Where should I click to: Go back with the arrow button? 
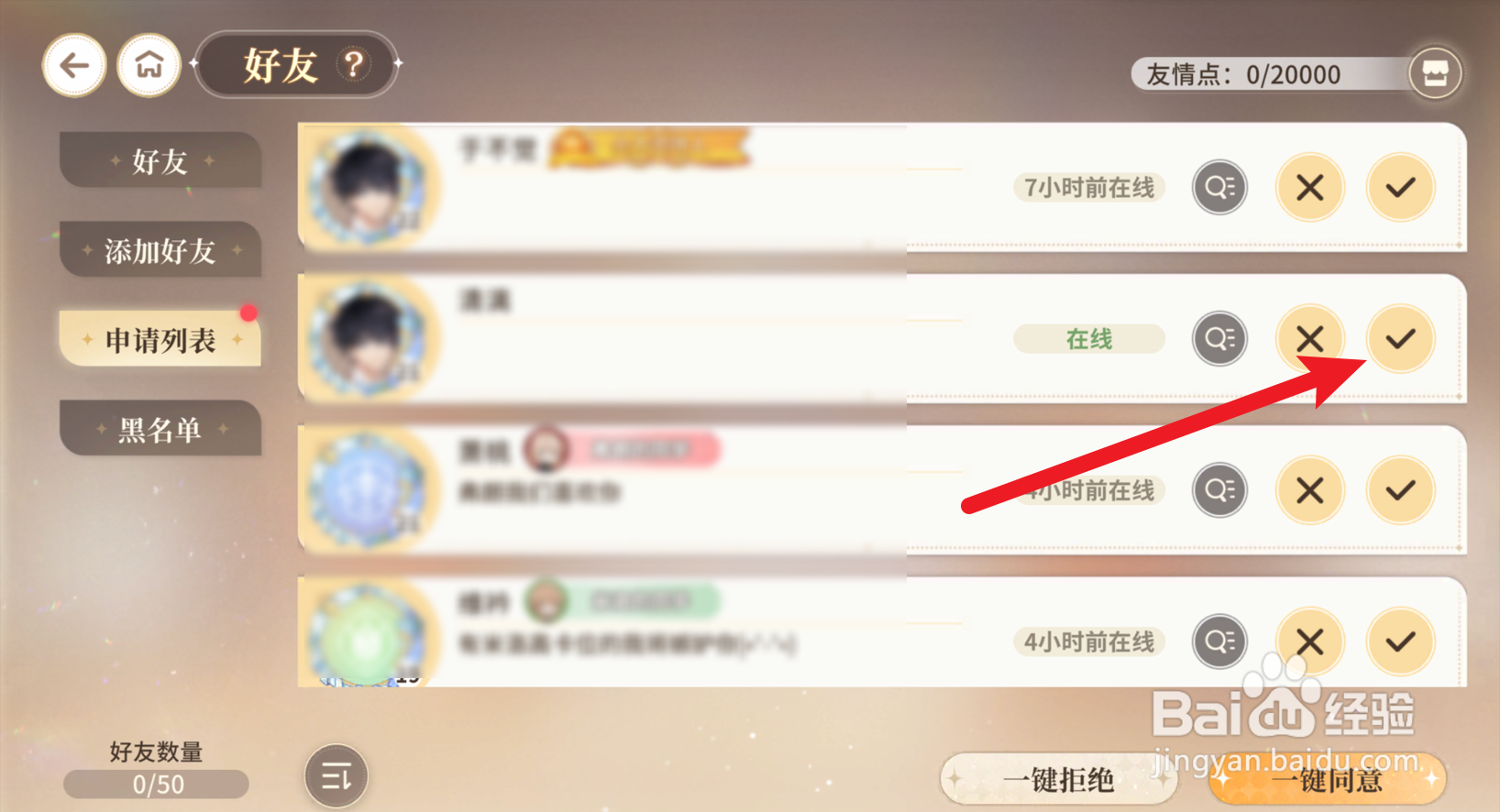point(74,66)
